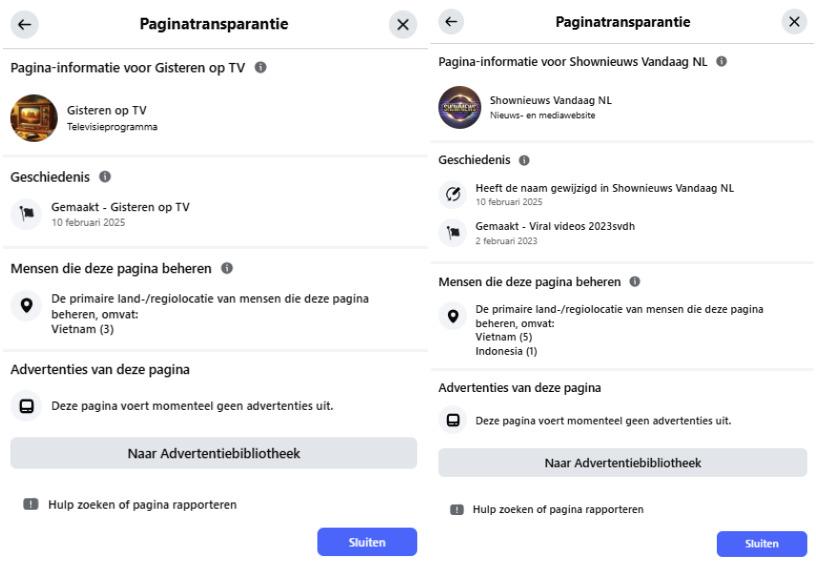816x568 pixels.
Task: Go back in the Shownieuws Vandaag NL dialog
Action: point(452,21)
